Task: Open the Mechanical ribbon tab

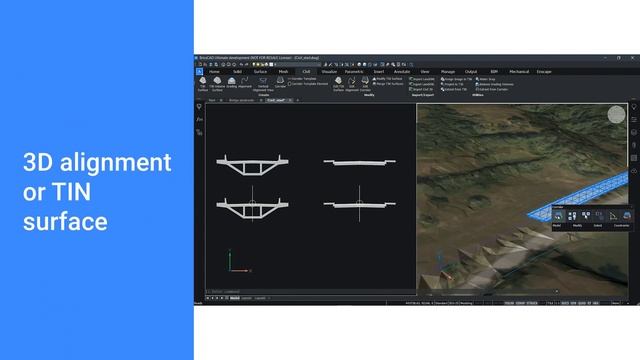Action: (519, 71)
